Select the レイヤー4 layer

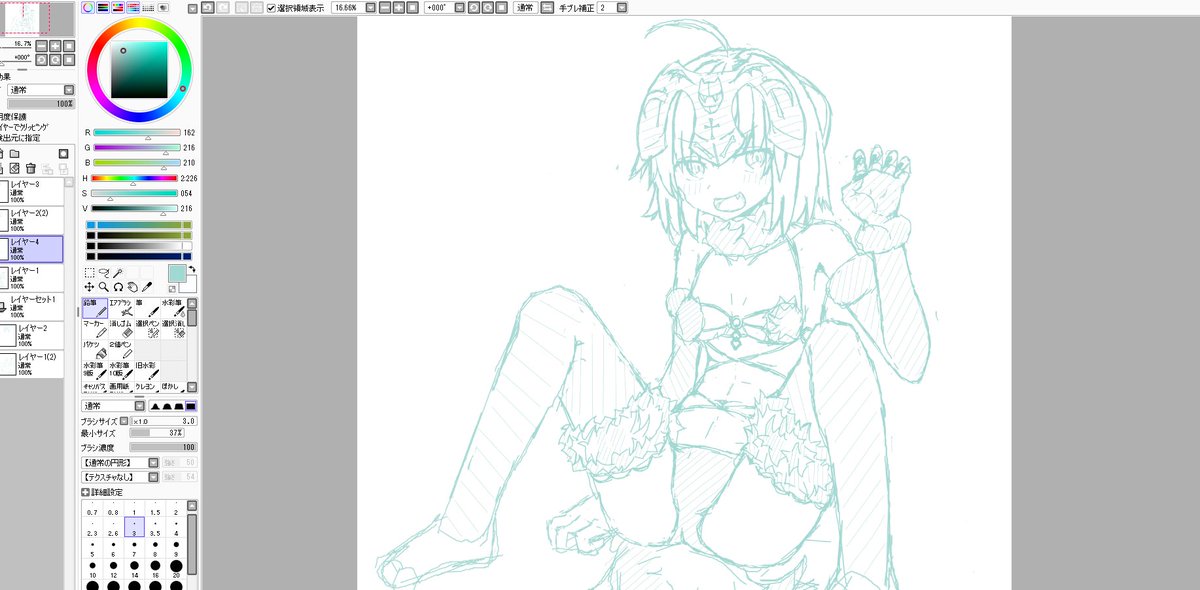32,249
